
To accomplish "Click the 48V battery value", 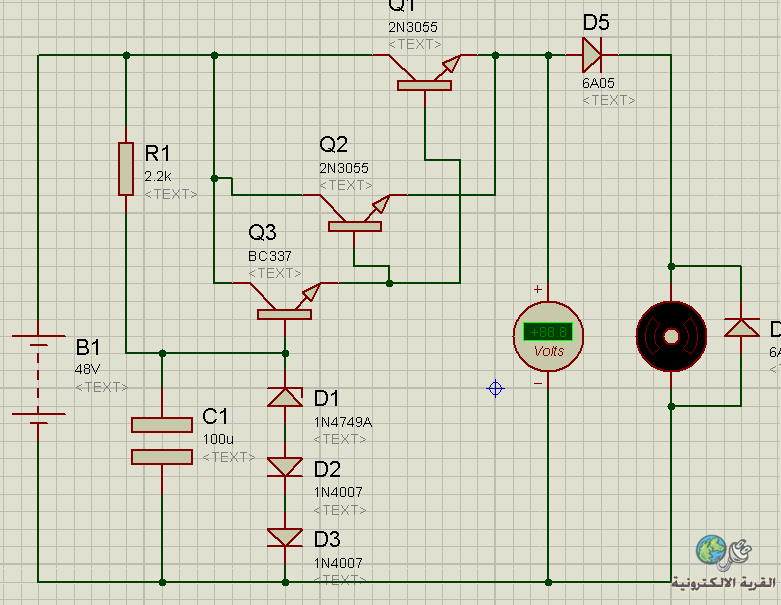I will coord(88,369).
